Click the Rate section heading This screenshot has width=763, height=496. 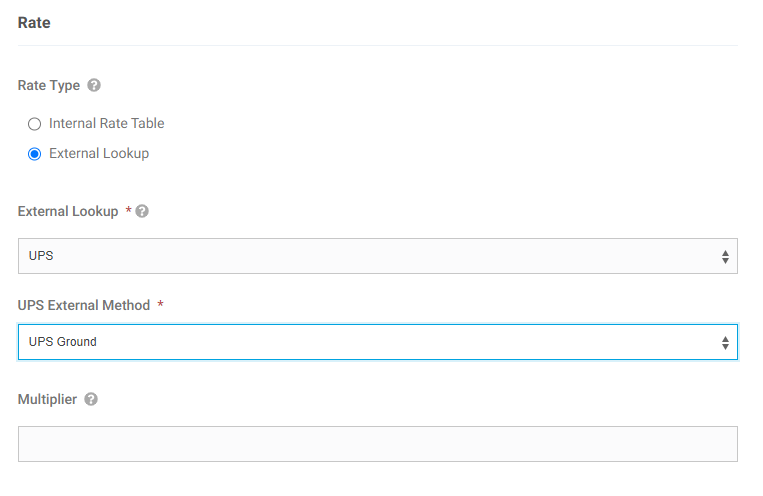[34, 23]
